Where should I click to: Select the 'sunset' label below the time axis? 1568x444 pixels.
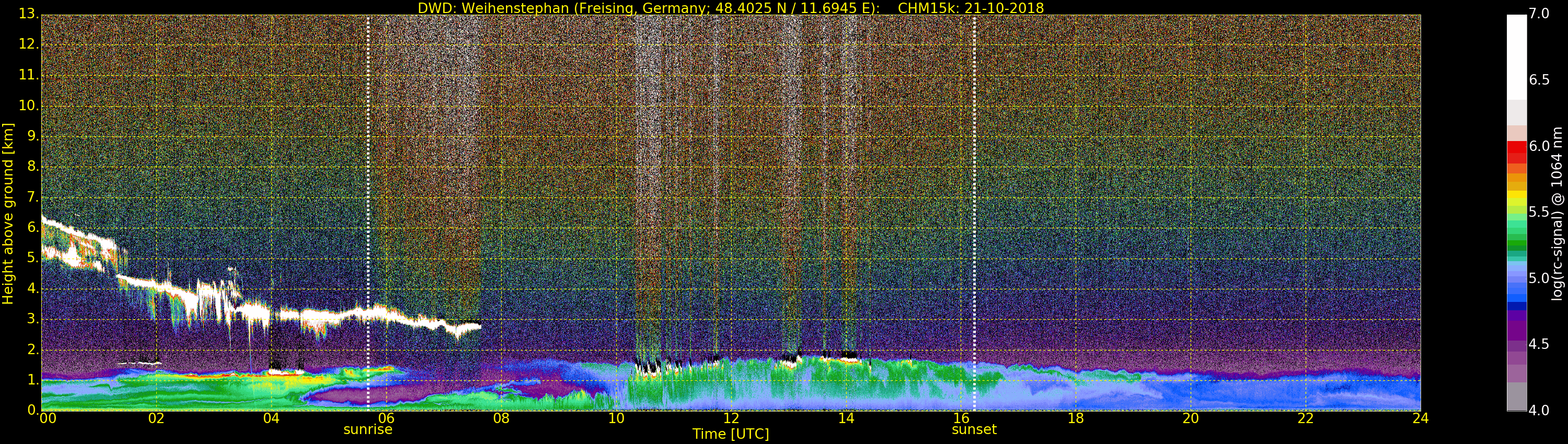click(974, 429)
